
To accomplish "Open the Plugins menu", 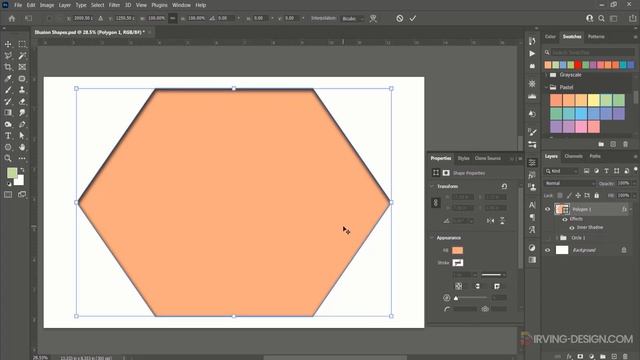I will 160,5.
